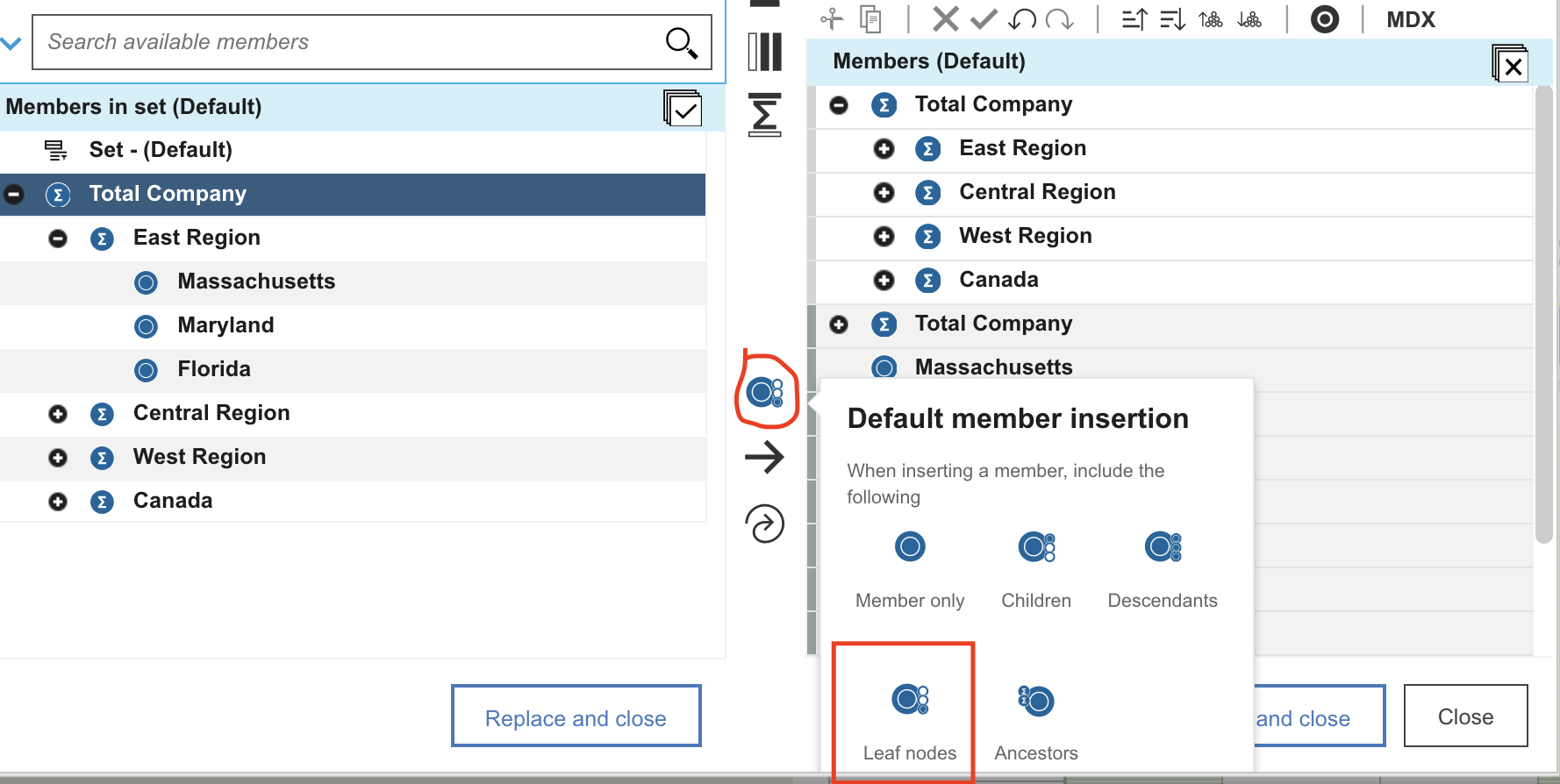Toggle select-all checkbox in Members in set header
Image resolution: width=1560 pixels, height=784 pixels.
click(683, 108)
